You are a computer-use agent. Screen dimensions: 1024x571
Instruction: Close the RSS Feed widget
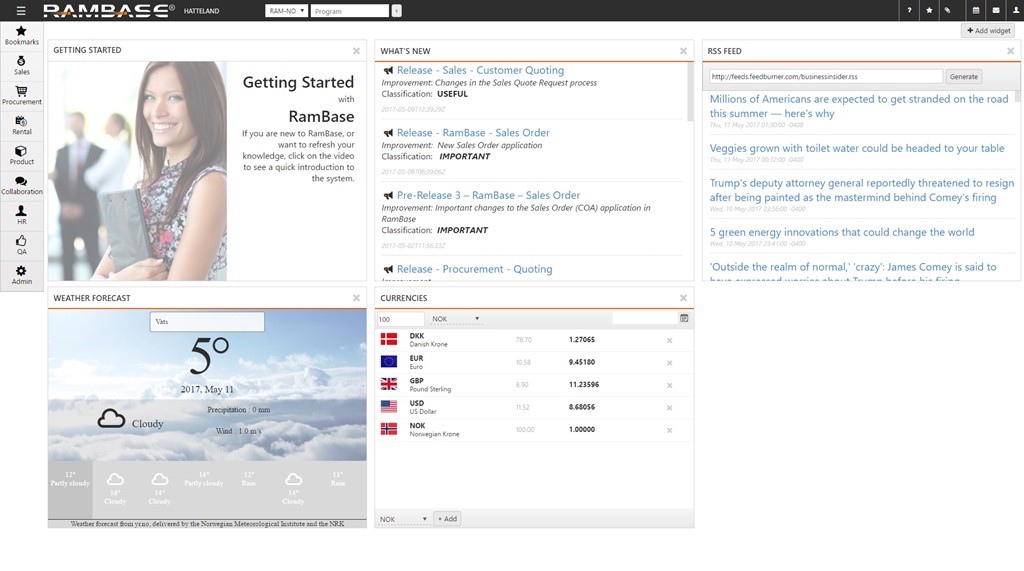1010,50
